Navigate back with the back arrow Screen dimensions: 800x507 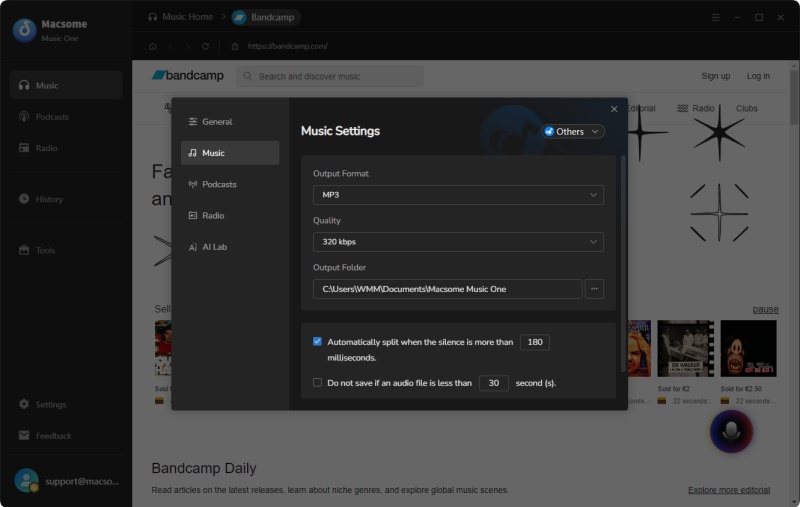point(170,46)
